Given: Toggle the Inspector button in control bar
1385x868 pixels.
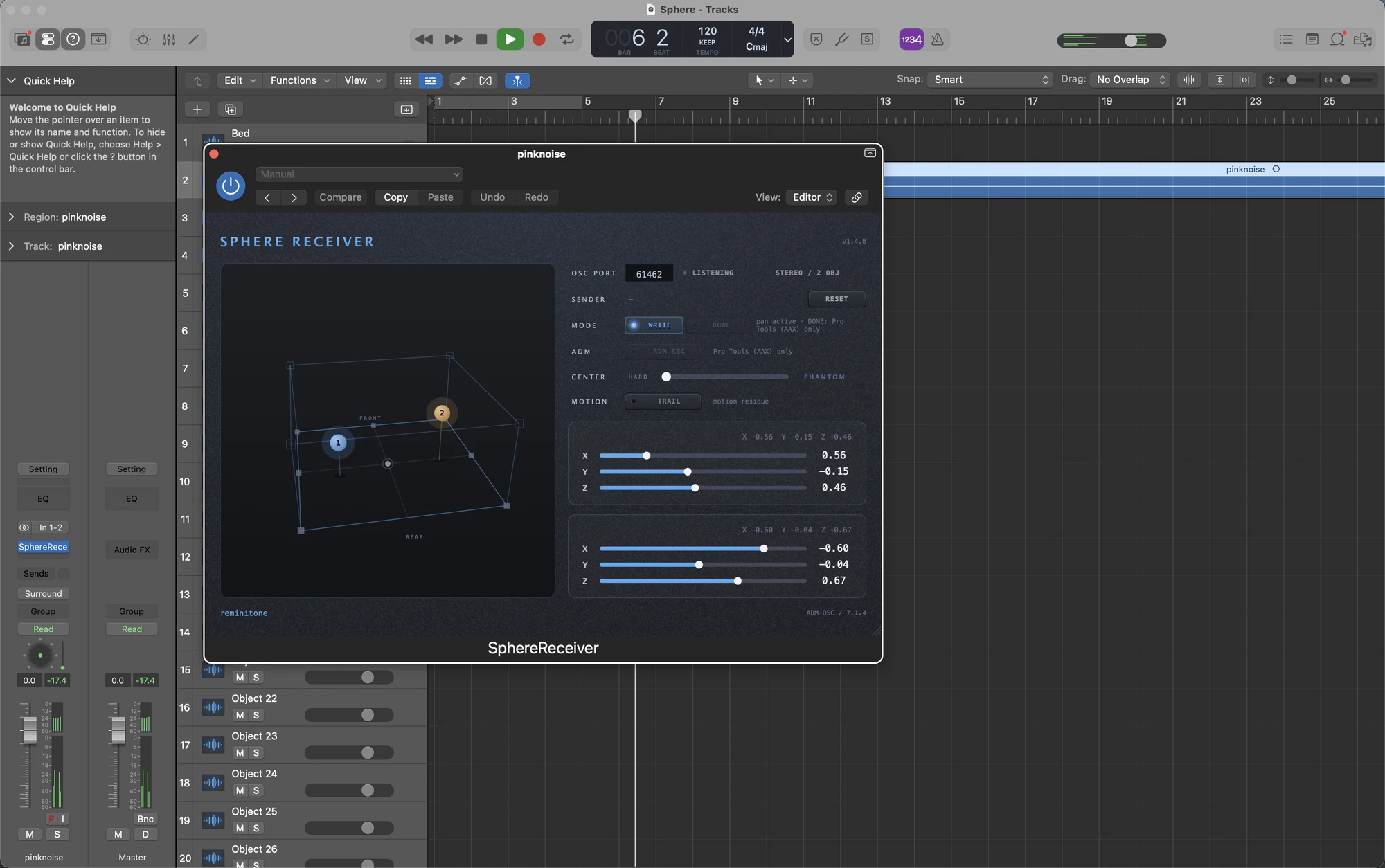Looking at the screenshot, I should (48, 39).
